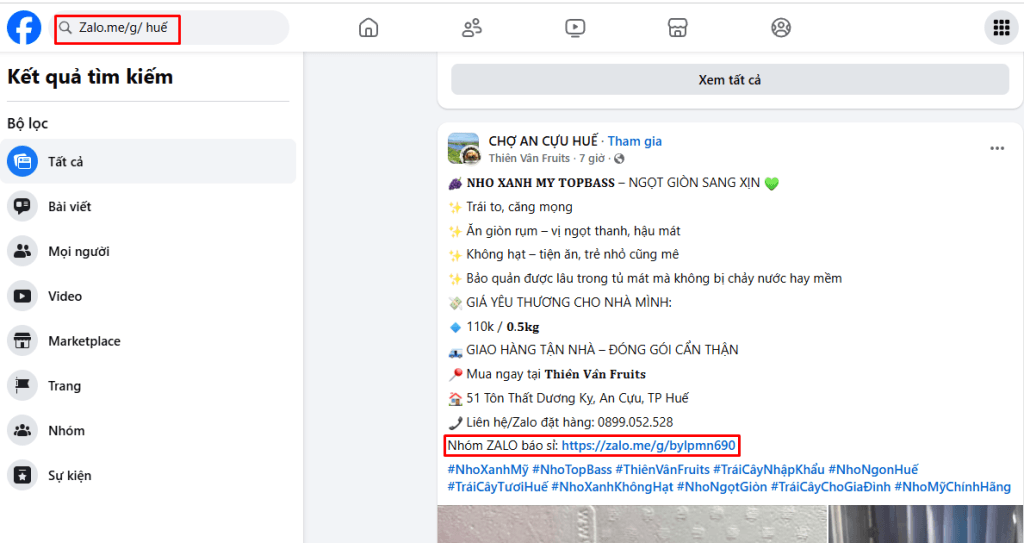
Task: Filter results by Mọi người
Action: click(79, 252)
